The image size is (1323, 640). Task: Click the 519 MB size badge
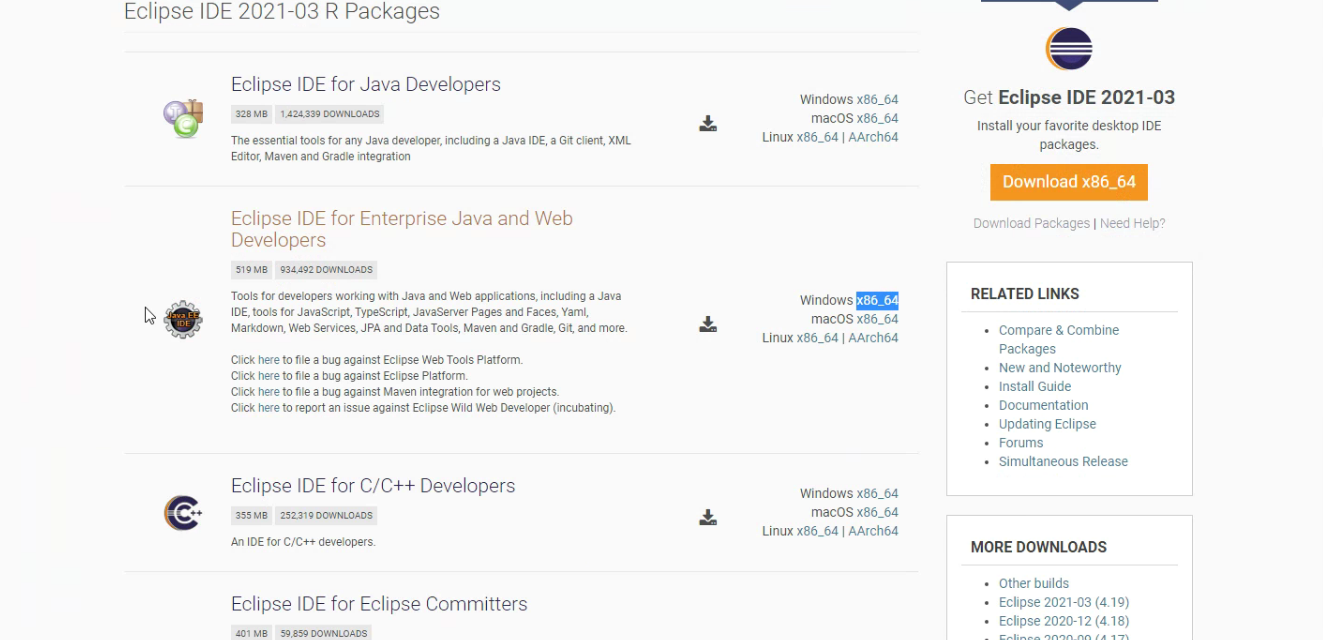(251, 269)
